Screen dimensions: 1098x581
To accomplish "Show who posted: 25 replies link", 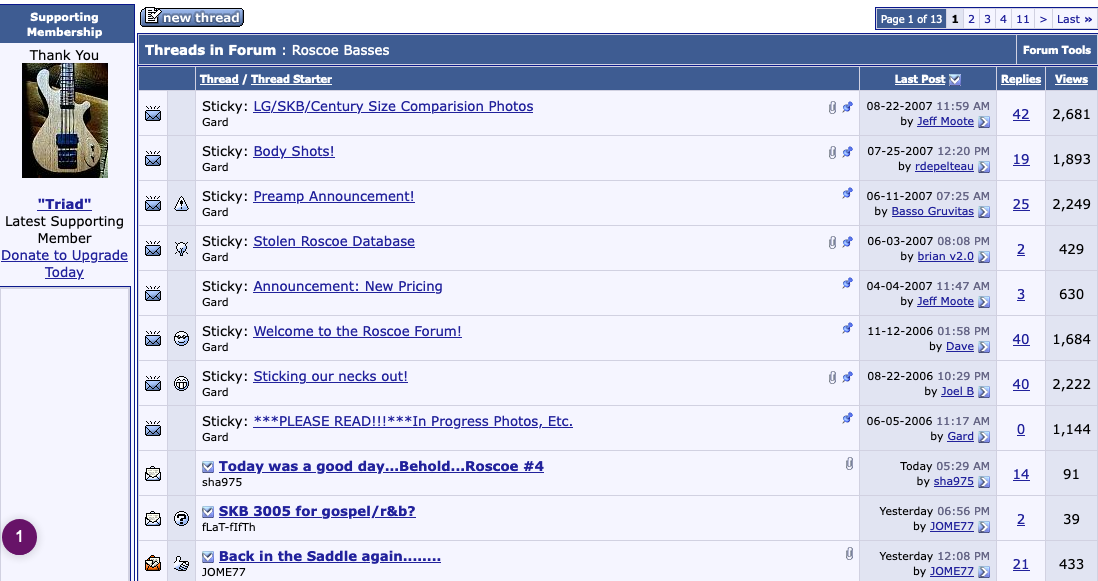I will pyautogui.click(x=1021, y=204).
